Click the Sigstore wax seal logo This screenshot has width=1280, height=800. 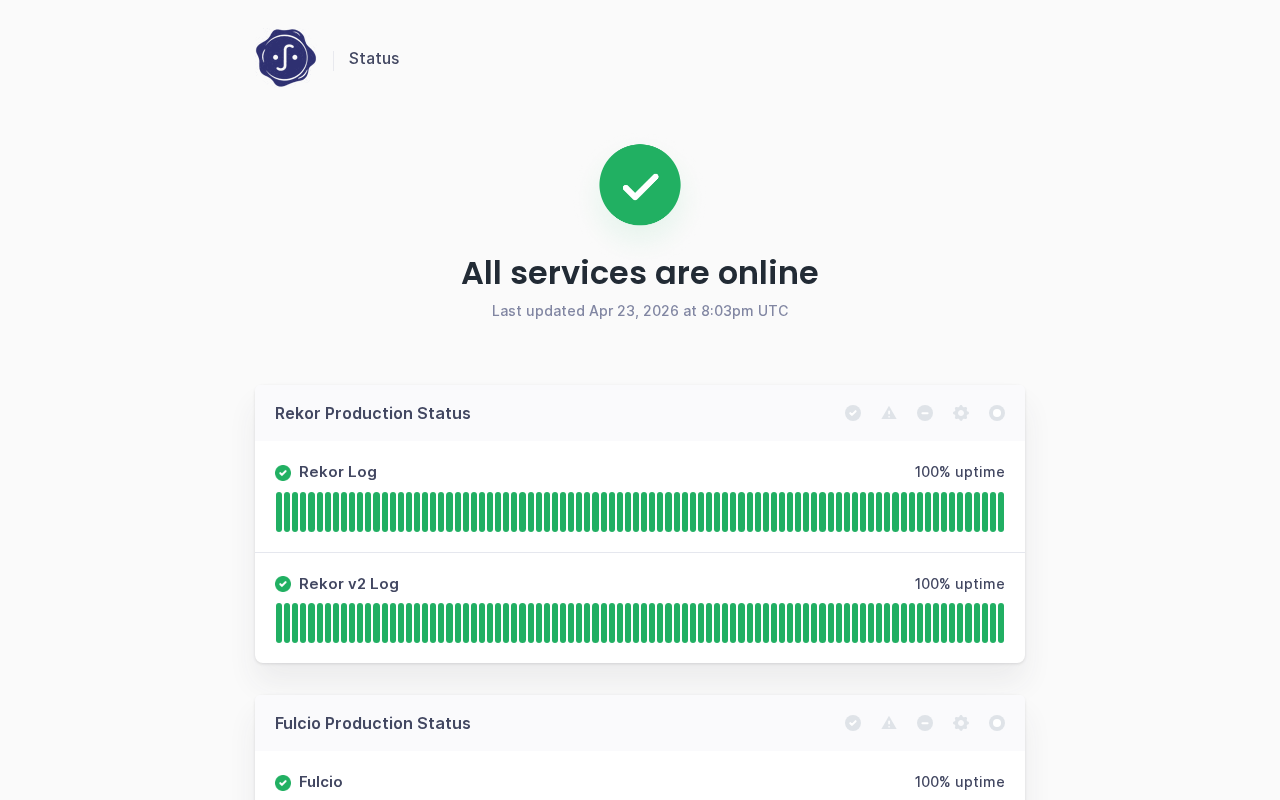(x=286, y=58)
